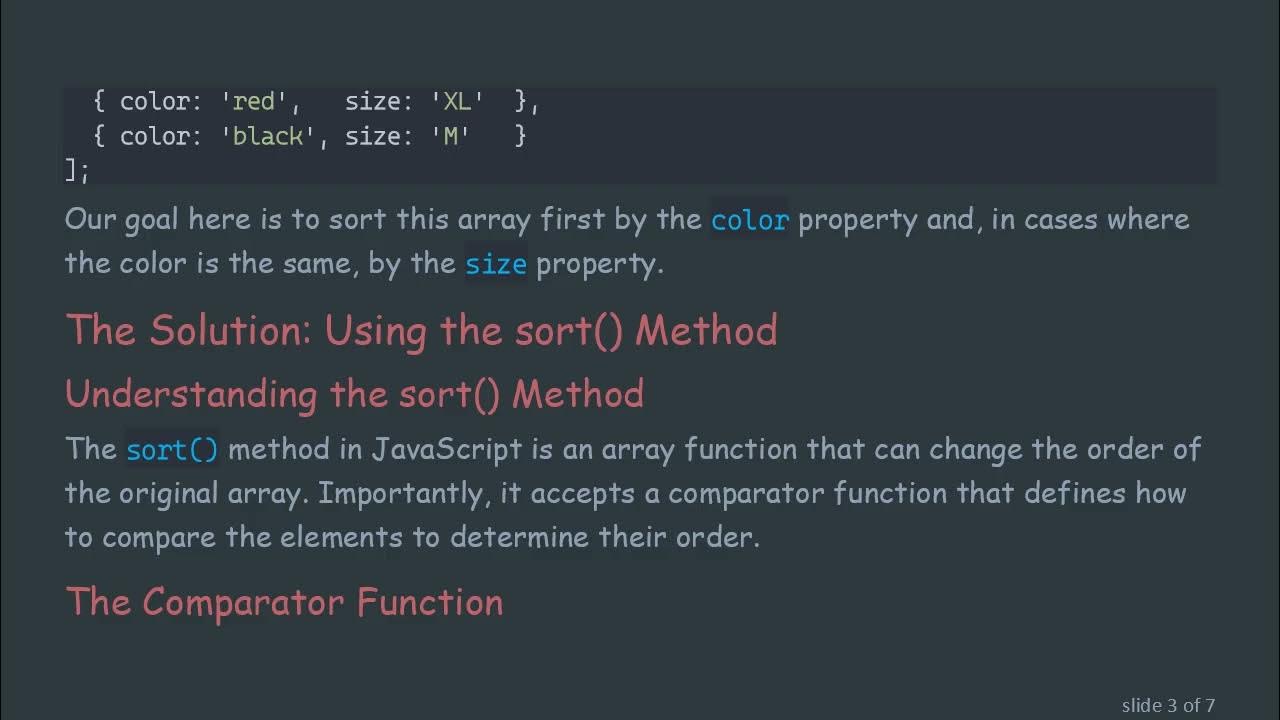Click the 'color:' key in the black object line
Image resolution: width=1280 pixels, height=720 pixels.
(x=160, y=136)
